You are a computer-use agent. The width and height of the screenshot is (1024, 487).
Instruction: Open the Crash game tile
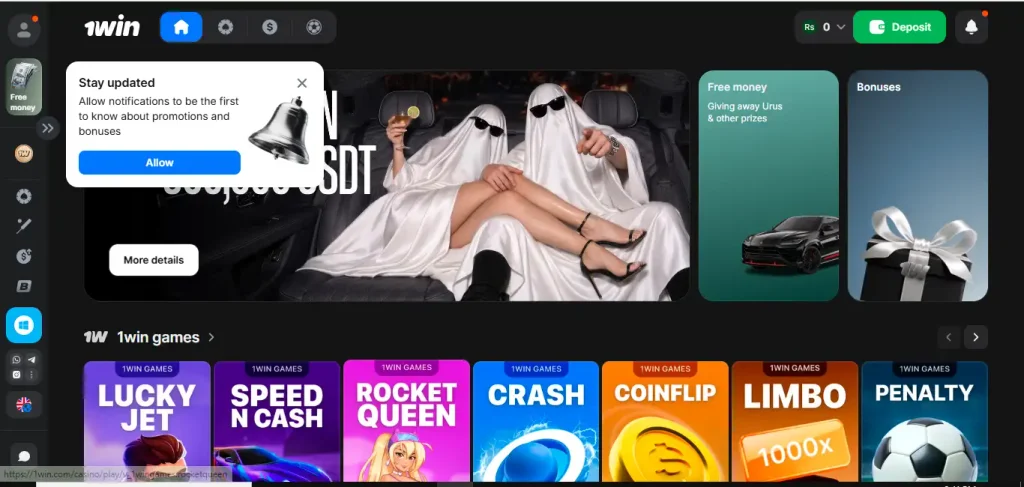pos(536,421)
